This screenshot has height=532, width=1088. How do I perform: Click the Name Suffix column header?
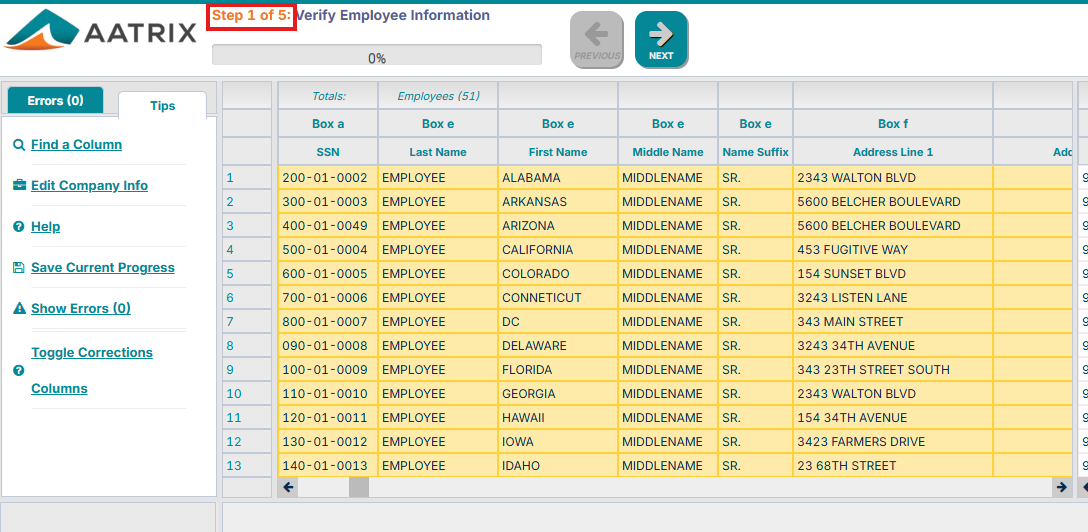click(756, 152)
